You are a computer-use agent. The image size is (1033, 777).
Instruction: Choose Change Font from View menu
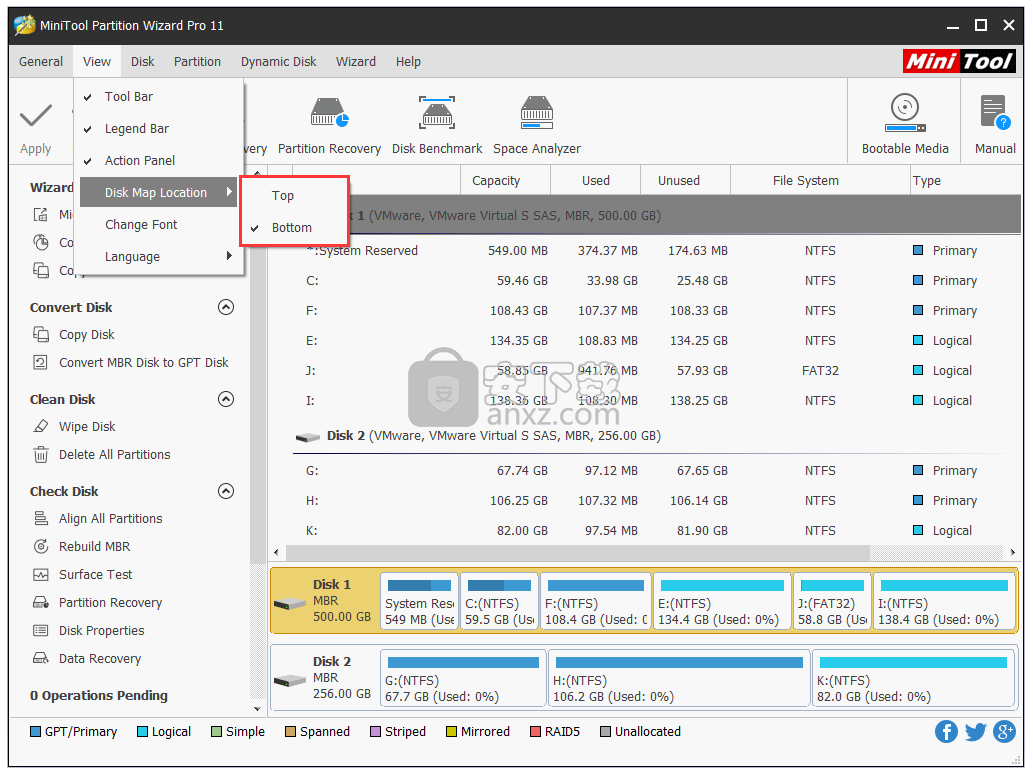pyautogui.click(x=141, y=225)
